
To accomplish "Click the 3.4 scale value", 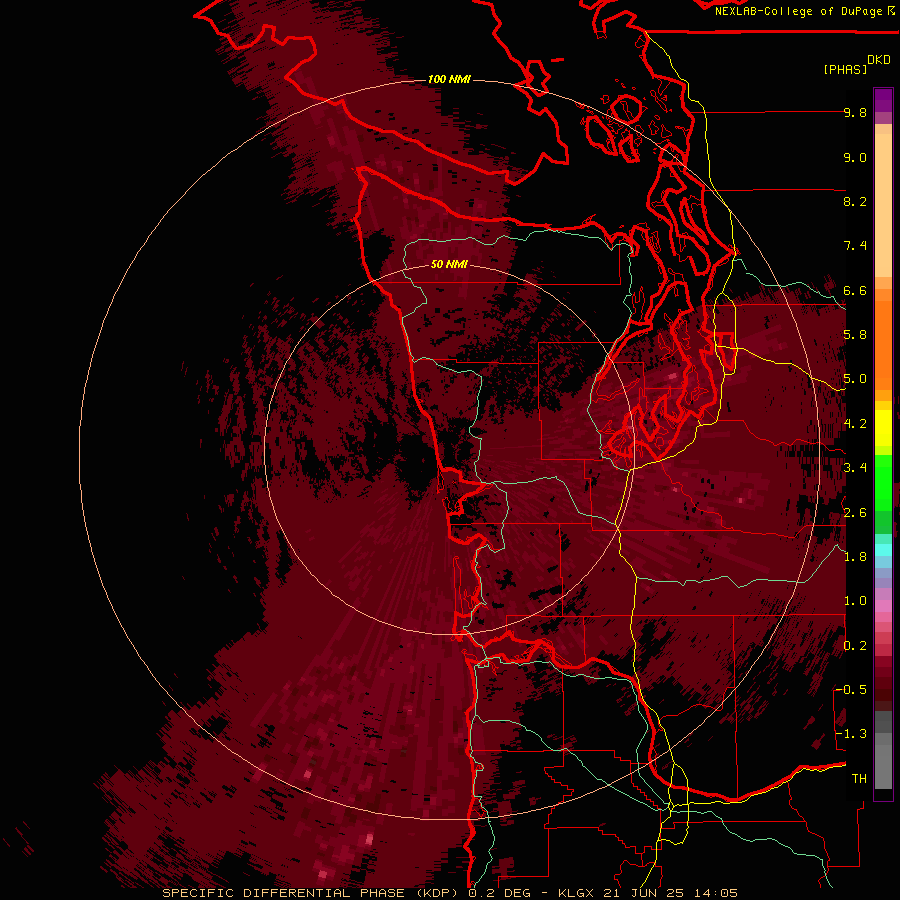I will [x=855, y=468].
